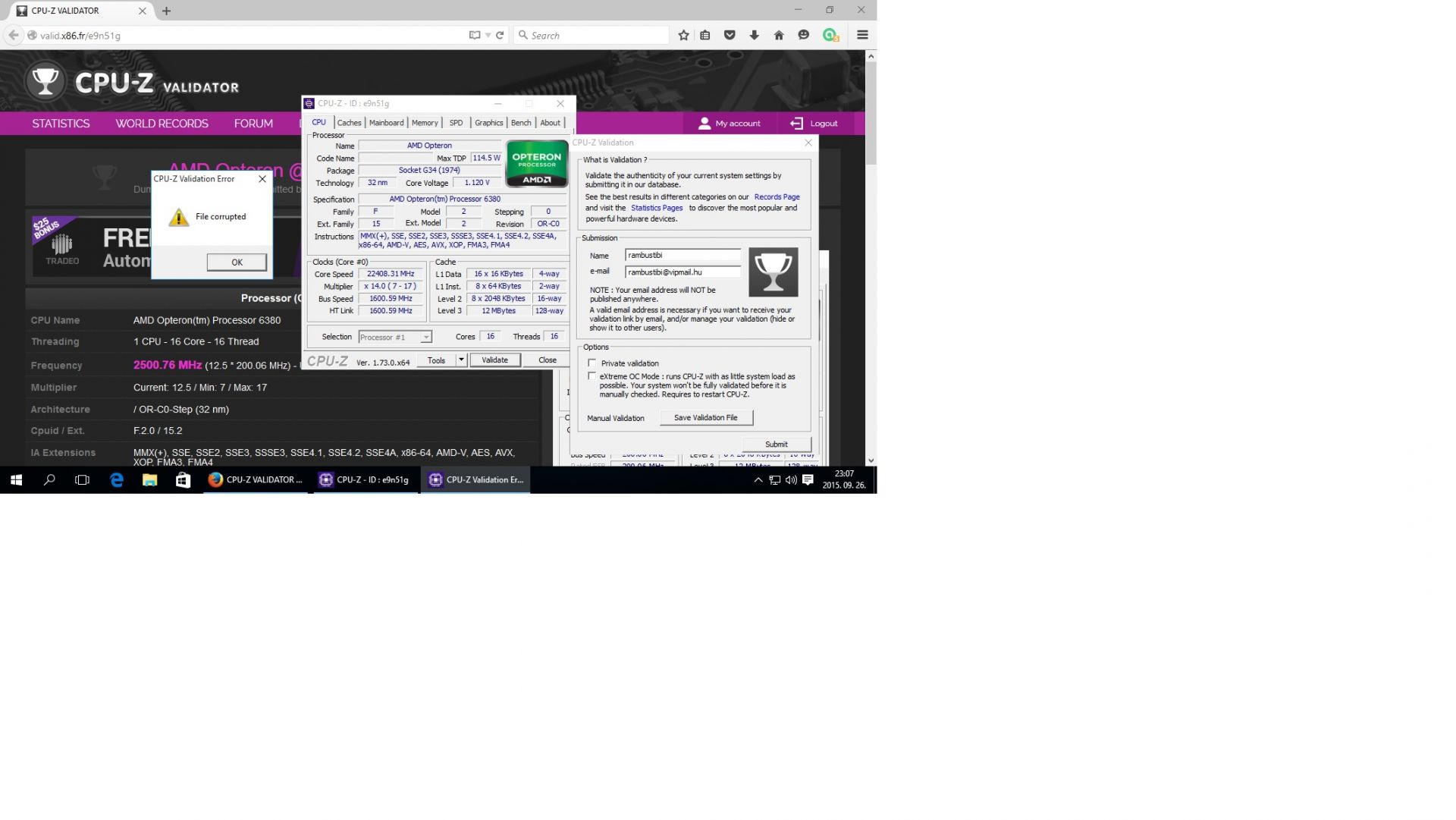Screen dimensions: 1456x820
Task: Submit the validation with Submit button
Action: point(777,445)
